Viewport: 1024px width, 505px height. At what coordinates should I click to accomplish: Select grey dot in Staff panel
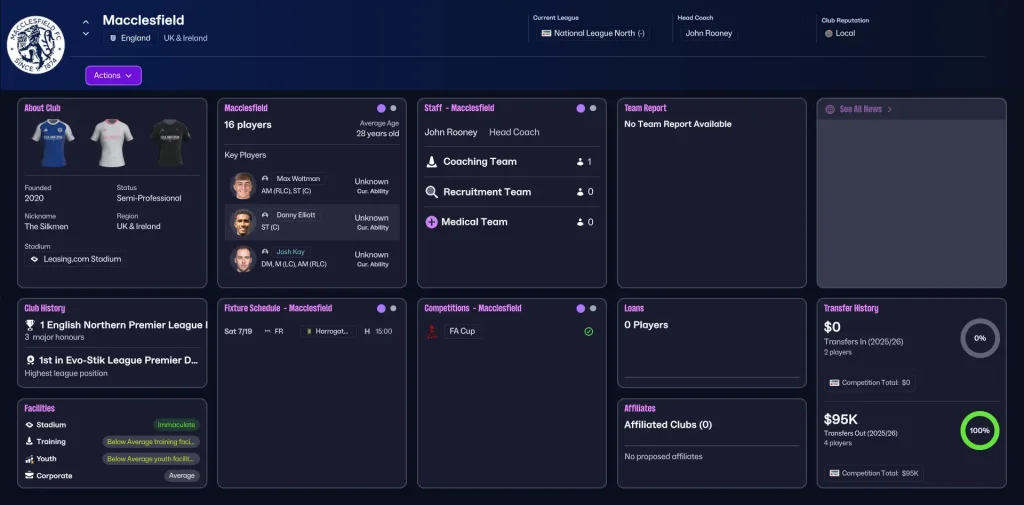(x=593, y=108)
